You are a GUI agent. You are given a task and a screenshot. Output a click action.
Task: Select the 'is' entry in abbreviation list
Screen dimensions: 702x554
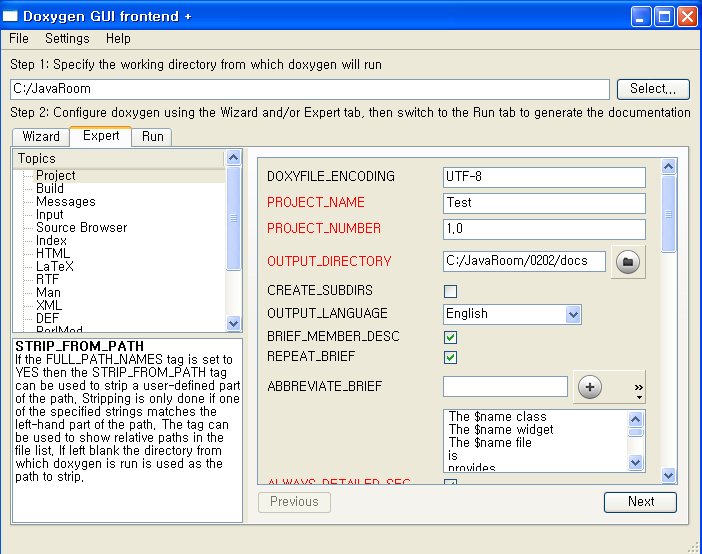point(453,455)
